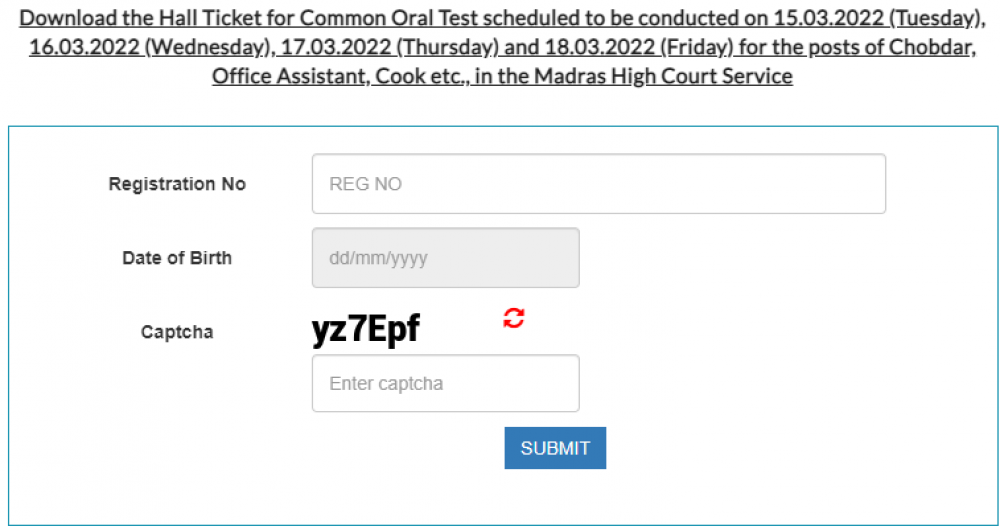
Task: Refresh the captcha code
Action: 514,319
